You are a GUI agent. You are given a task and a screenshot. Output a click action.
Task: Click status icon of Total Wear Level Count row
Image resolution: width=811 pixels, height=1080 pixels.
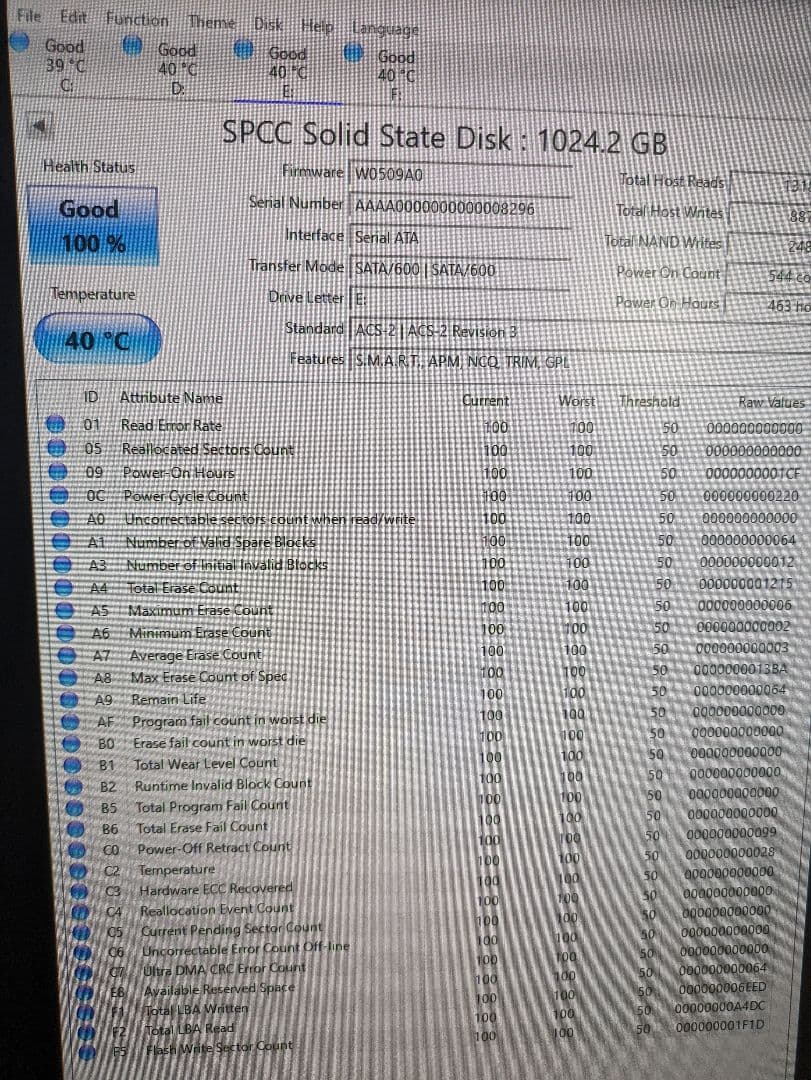72,765
